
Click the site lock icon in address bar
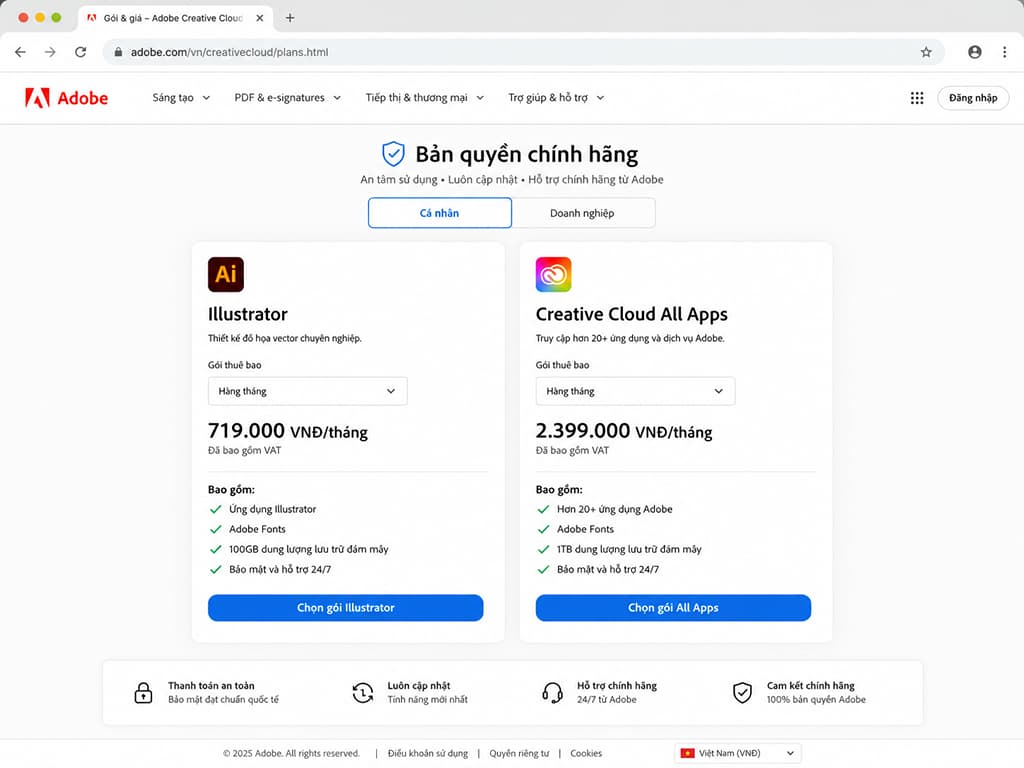tap(118, 52)
